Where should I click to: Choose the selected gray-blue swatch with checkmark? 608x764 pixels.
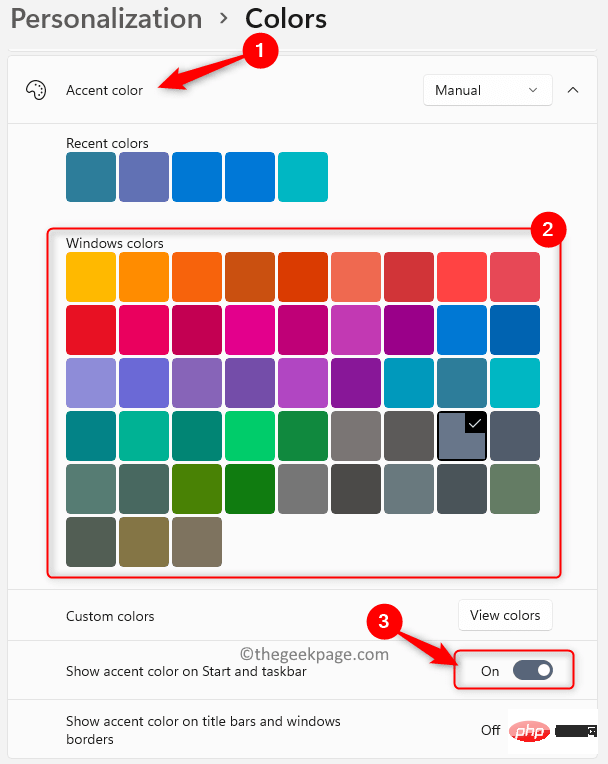[x=462, y=436]
